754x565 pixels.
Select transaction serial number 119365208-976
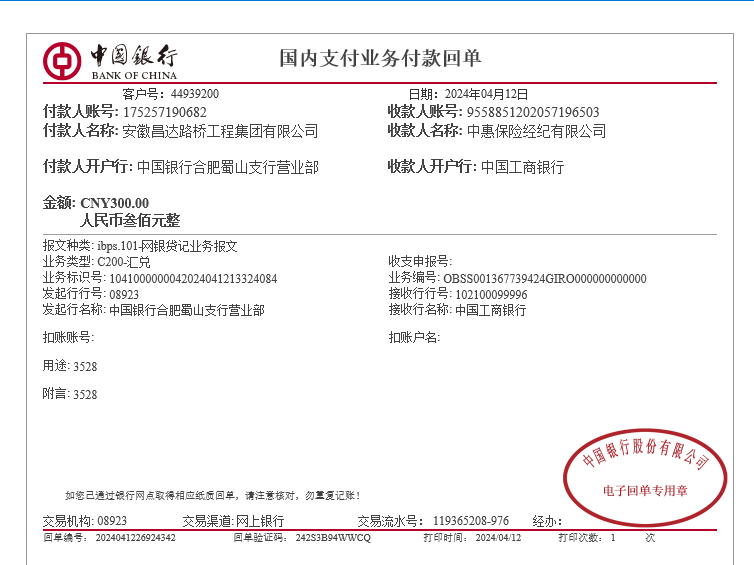pos(471,521)
